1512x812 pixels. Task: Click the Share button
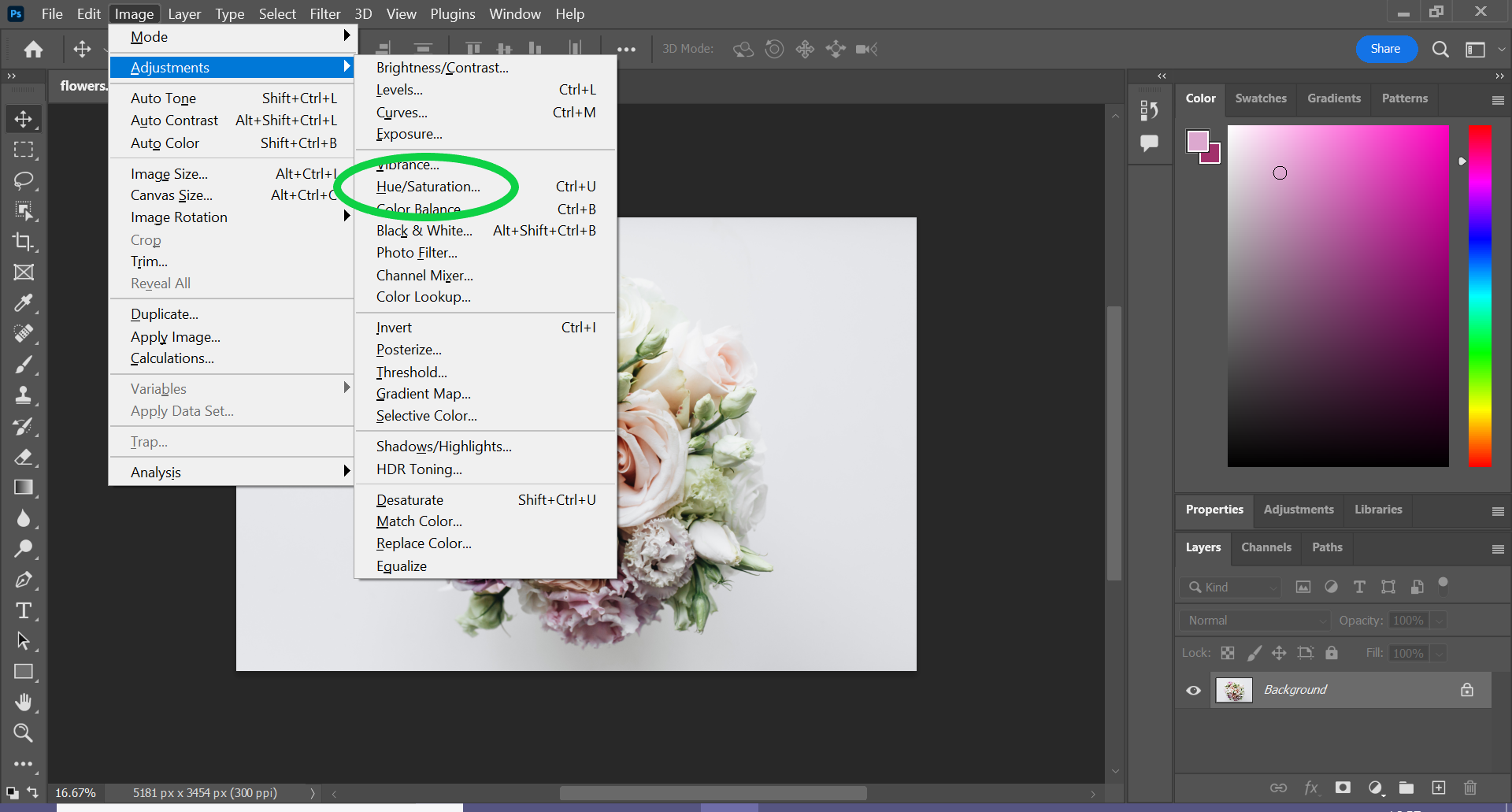pos(1385,49)
